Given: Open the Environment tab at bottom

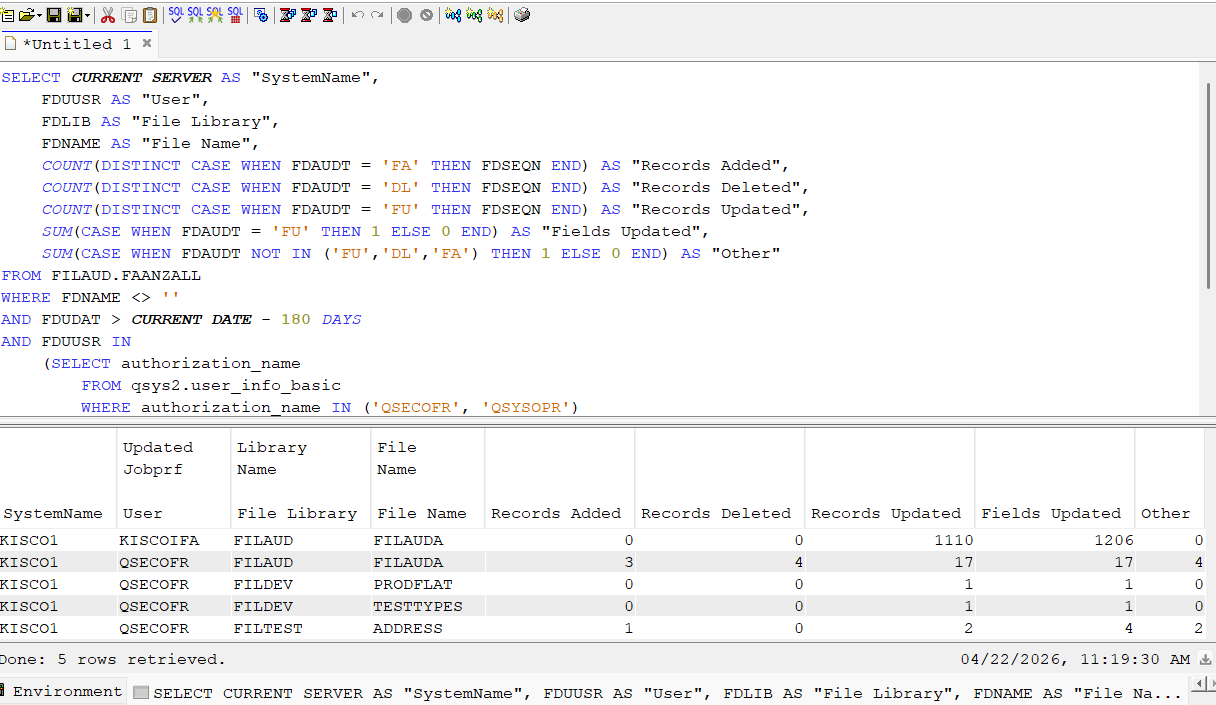Looking at the screenshot, I should (x=62, y=691).
